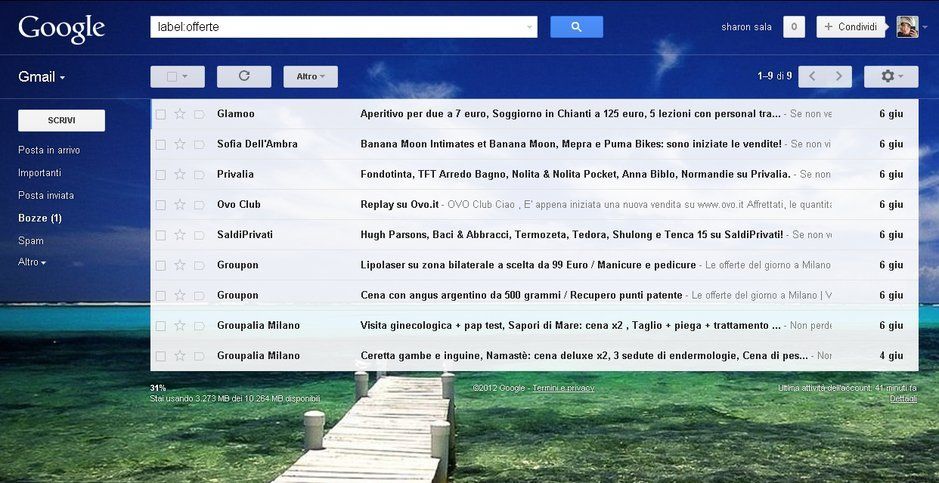Click the refresh arrow button
This screenshot has width=939, height=483.
tap(244, 77)
